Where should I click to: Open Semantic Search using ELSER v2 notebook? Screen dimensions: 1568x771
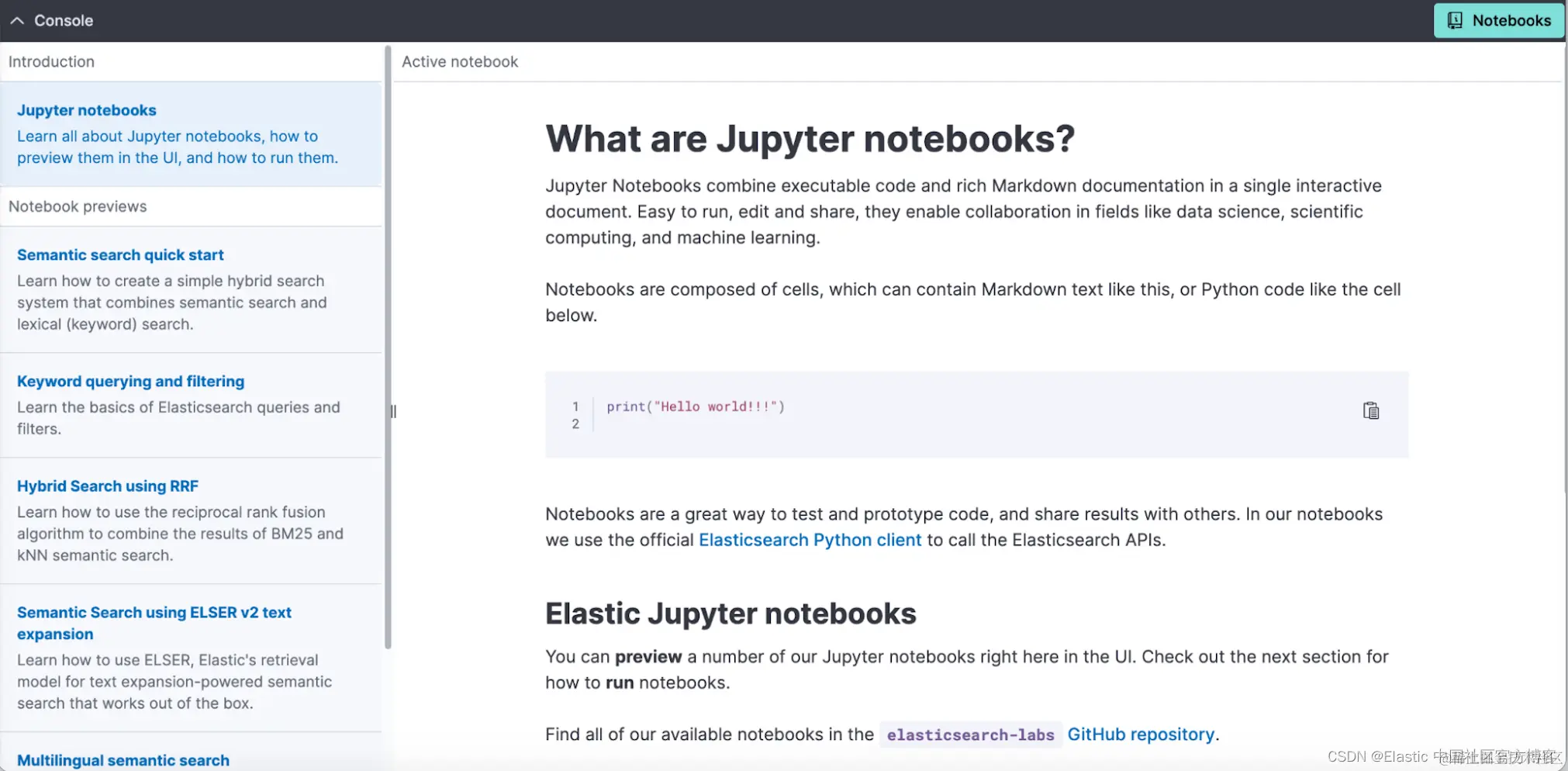[154, 623]
